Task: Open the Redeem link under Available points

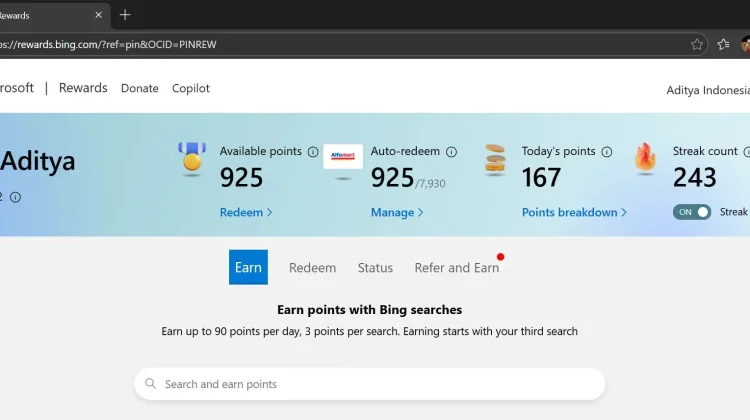Action: point(246,212)
